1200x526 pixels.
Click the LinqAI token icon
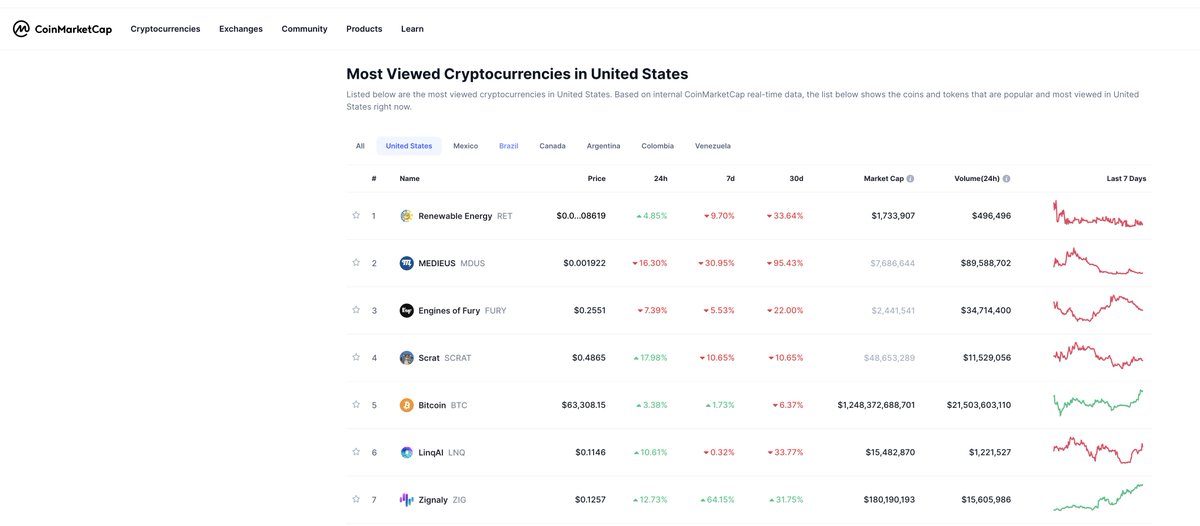coord(406,452)
